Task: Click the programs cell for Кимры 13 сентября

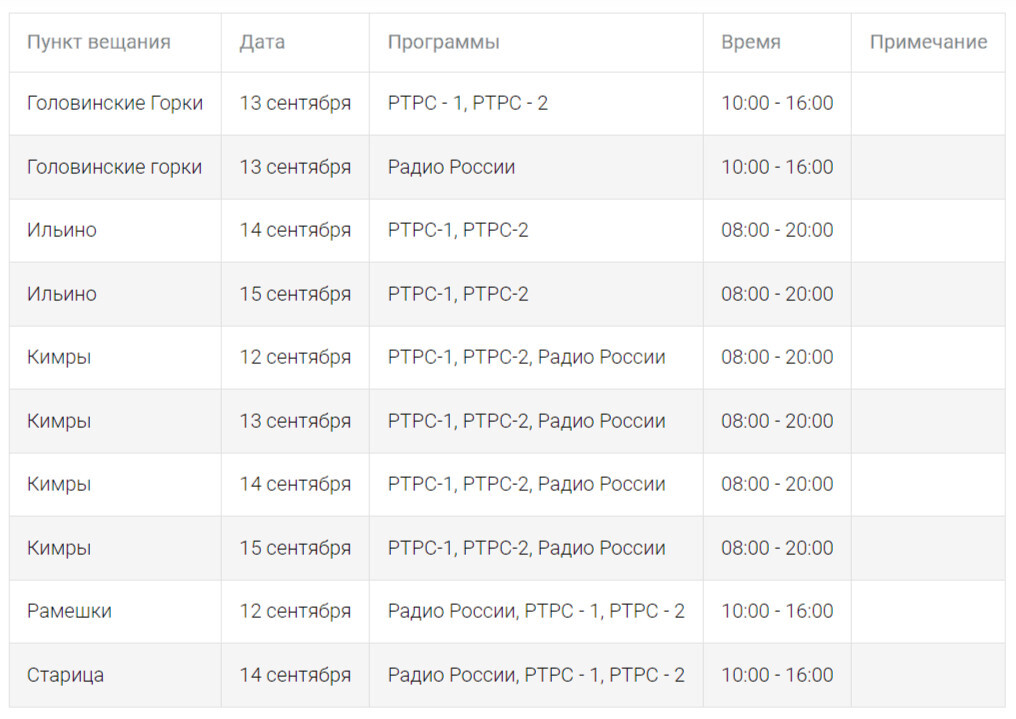Action: [526, 421]
